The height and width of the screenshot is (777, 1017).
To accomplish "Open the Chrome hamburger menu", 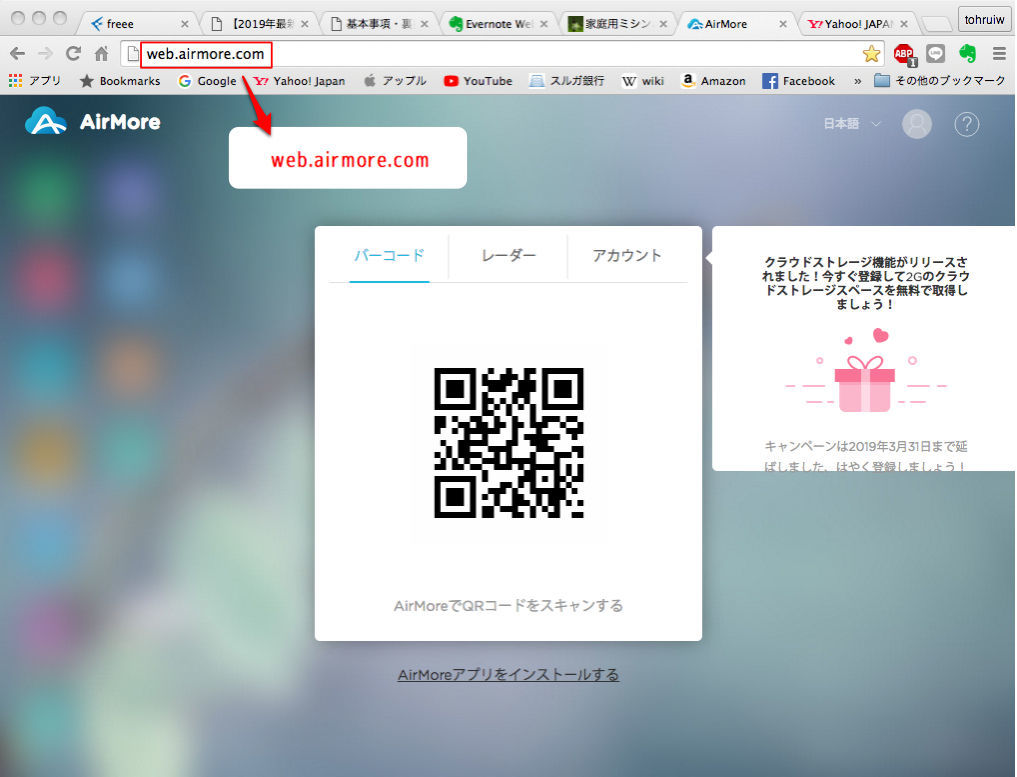I will coord(999,54).
